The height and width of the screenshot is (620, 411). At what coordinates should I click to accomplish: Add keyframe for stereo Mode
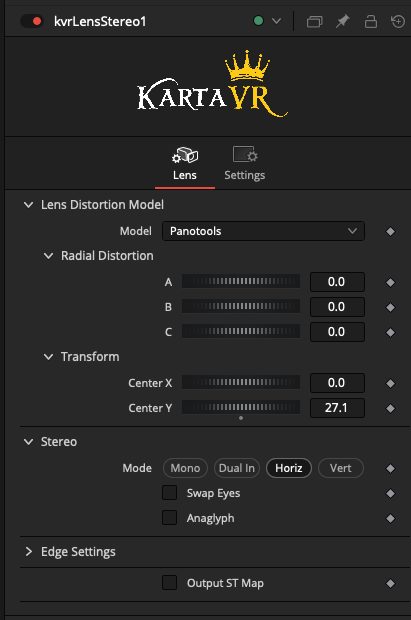point(390,469)
